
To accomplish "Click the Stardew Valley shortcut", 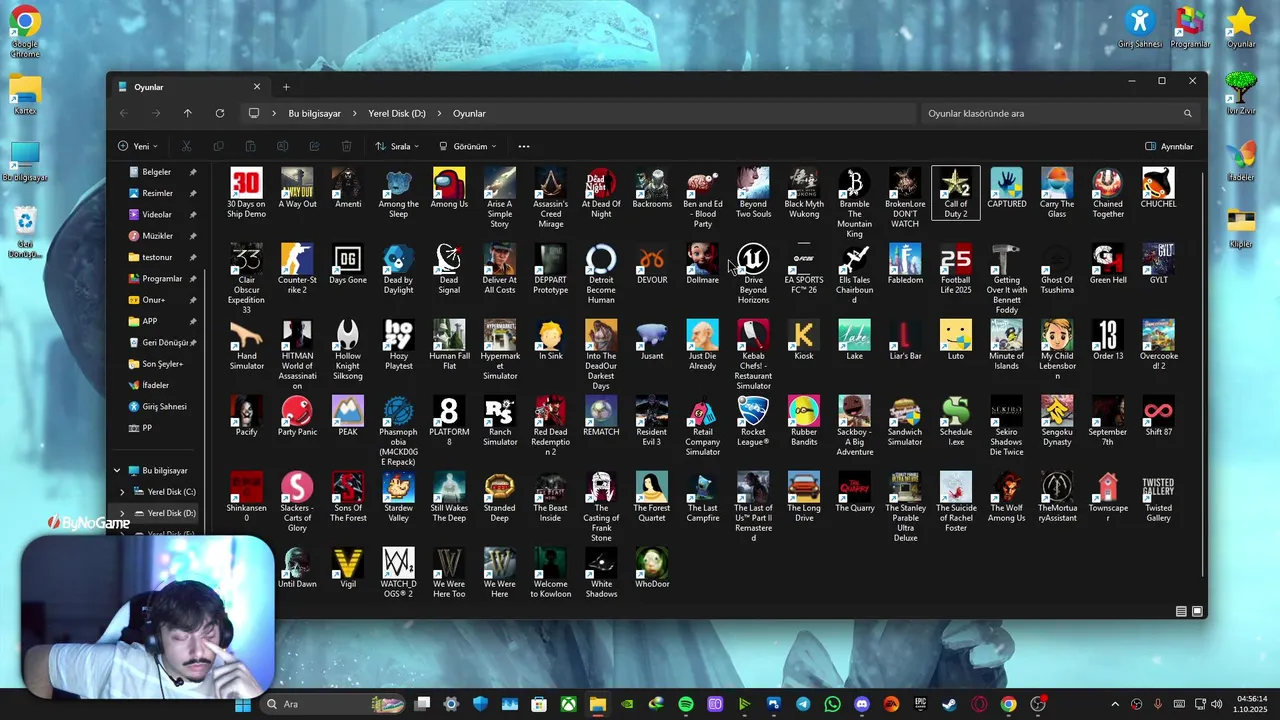I will tap(398, 498).
